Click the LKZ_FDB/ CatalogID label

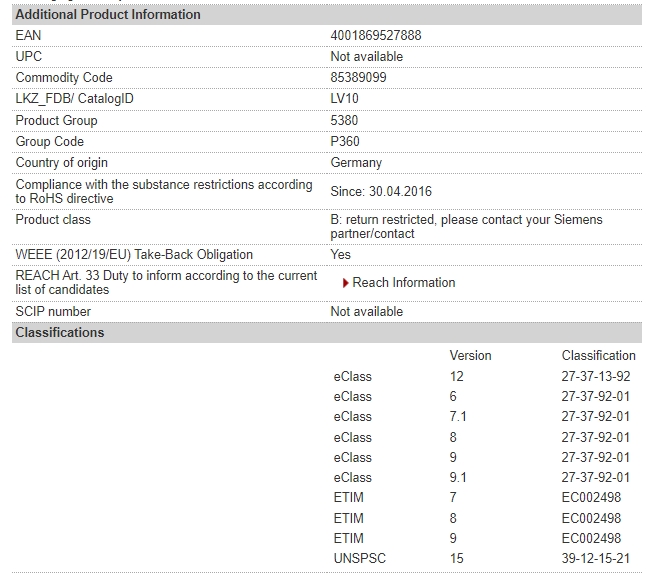(x=74, y=99)
